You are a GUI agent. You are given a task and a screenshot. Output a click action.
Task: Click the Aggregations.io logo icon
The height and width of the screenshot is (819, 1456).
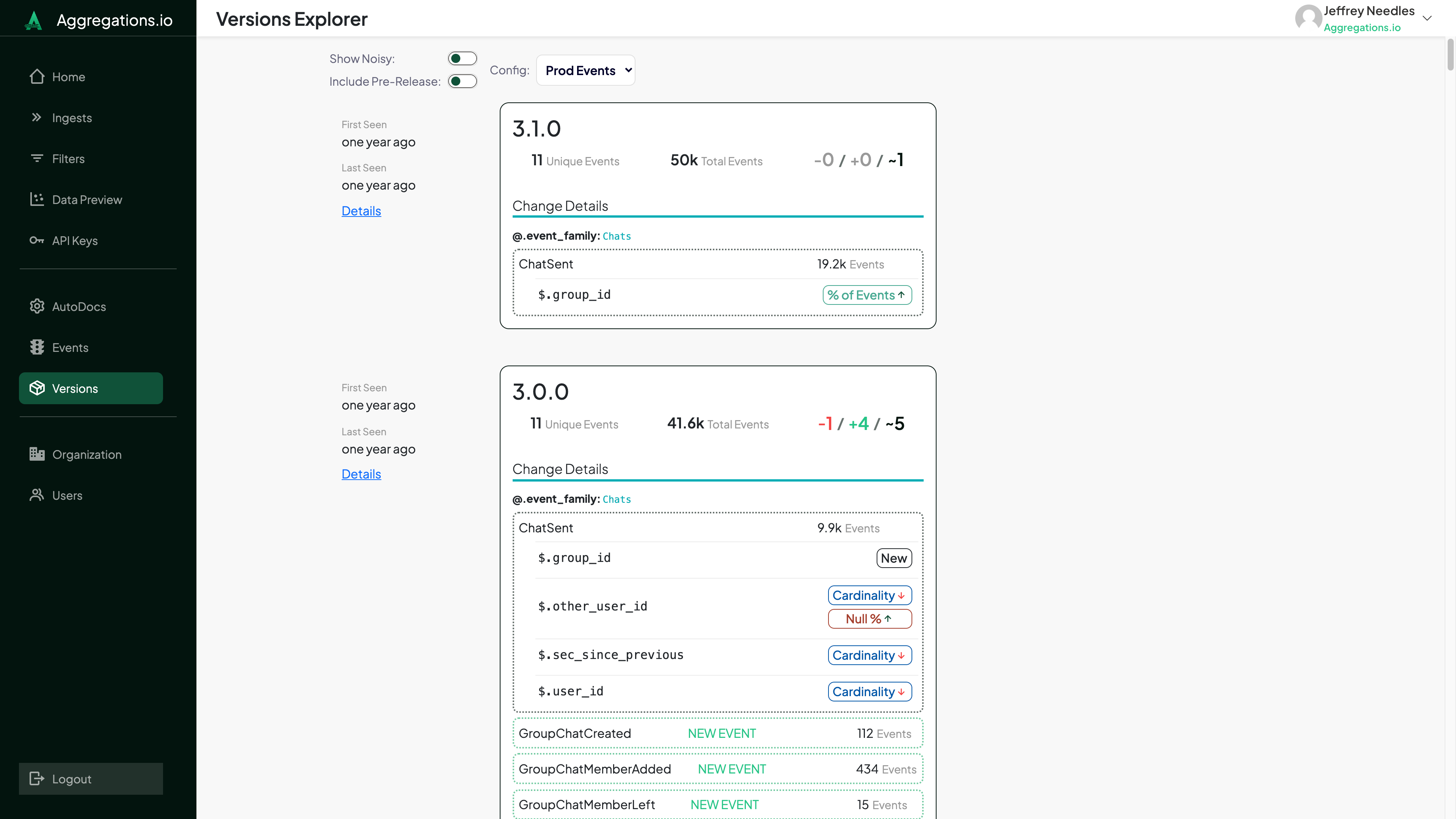33,20
